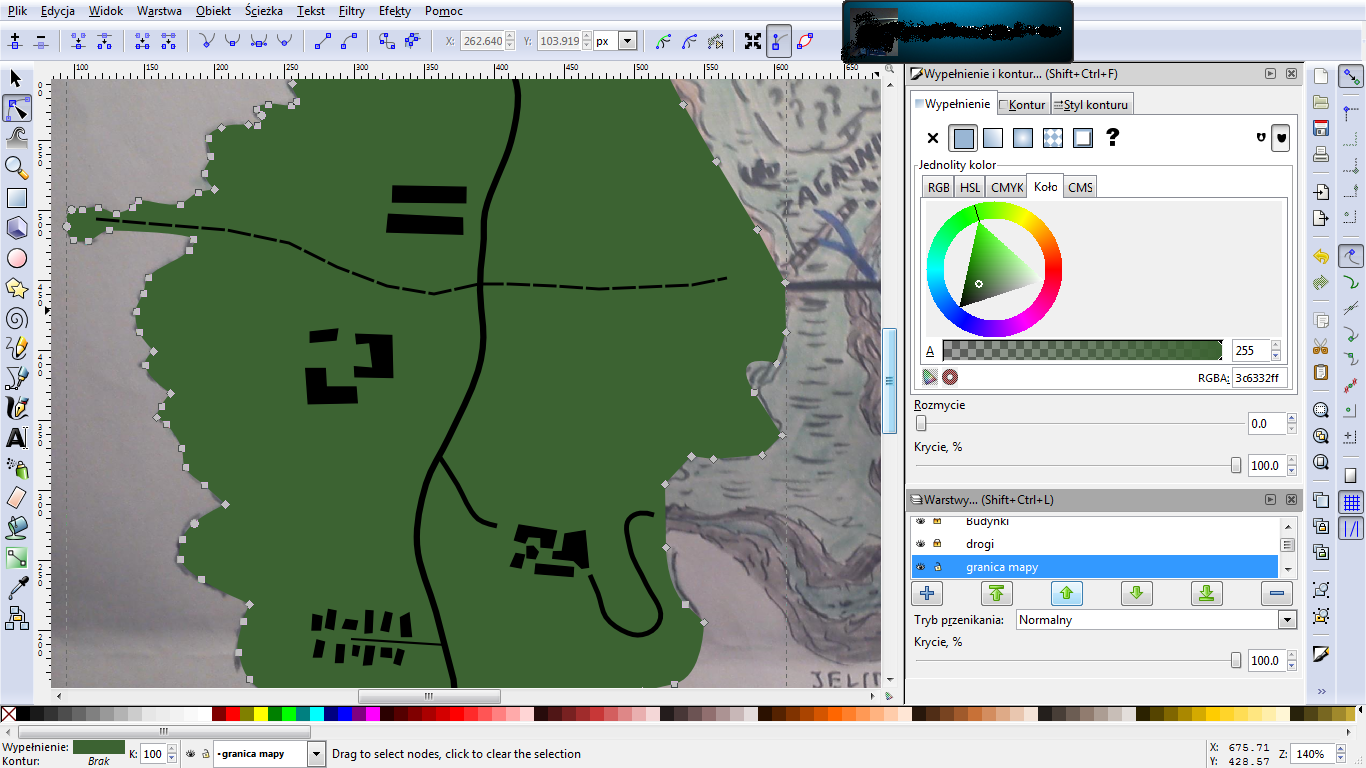The height and width of the screenshot is (768, 1366).
Task: Choose the calligraphy tool
Action: point(16,408)
